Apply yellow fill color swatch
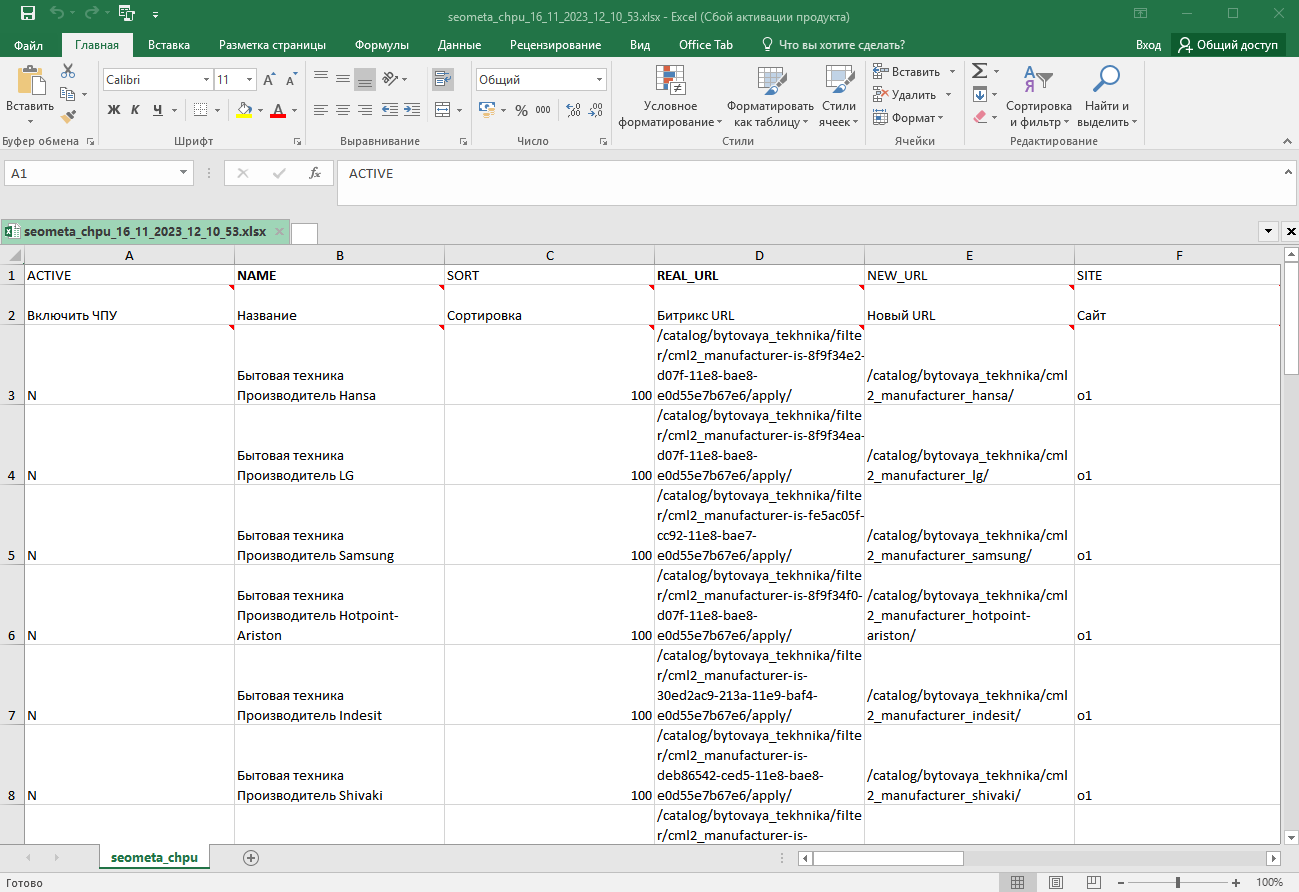 pos(244,110)
